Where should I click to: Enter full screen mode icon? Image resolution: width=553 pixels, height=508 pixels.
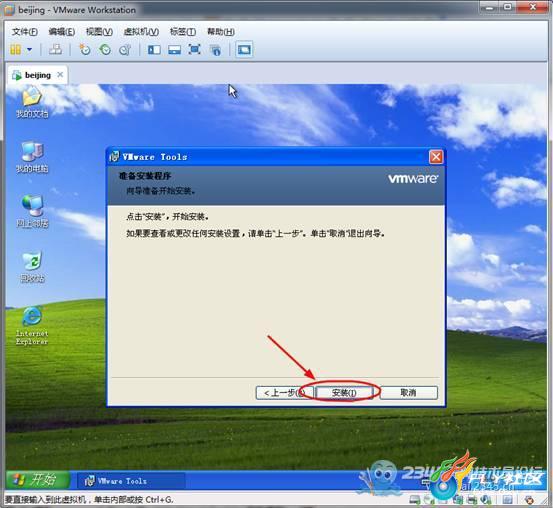(195, 50)
